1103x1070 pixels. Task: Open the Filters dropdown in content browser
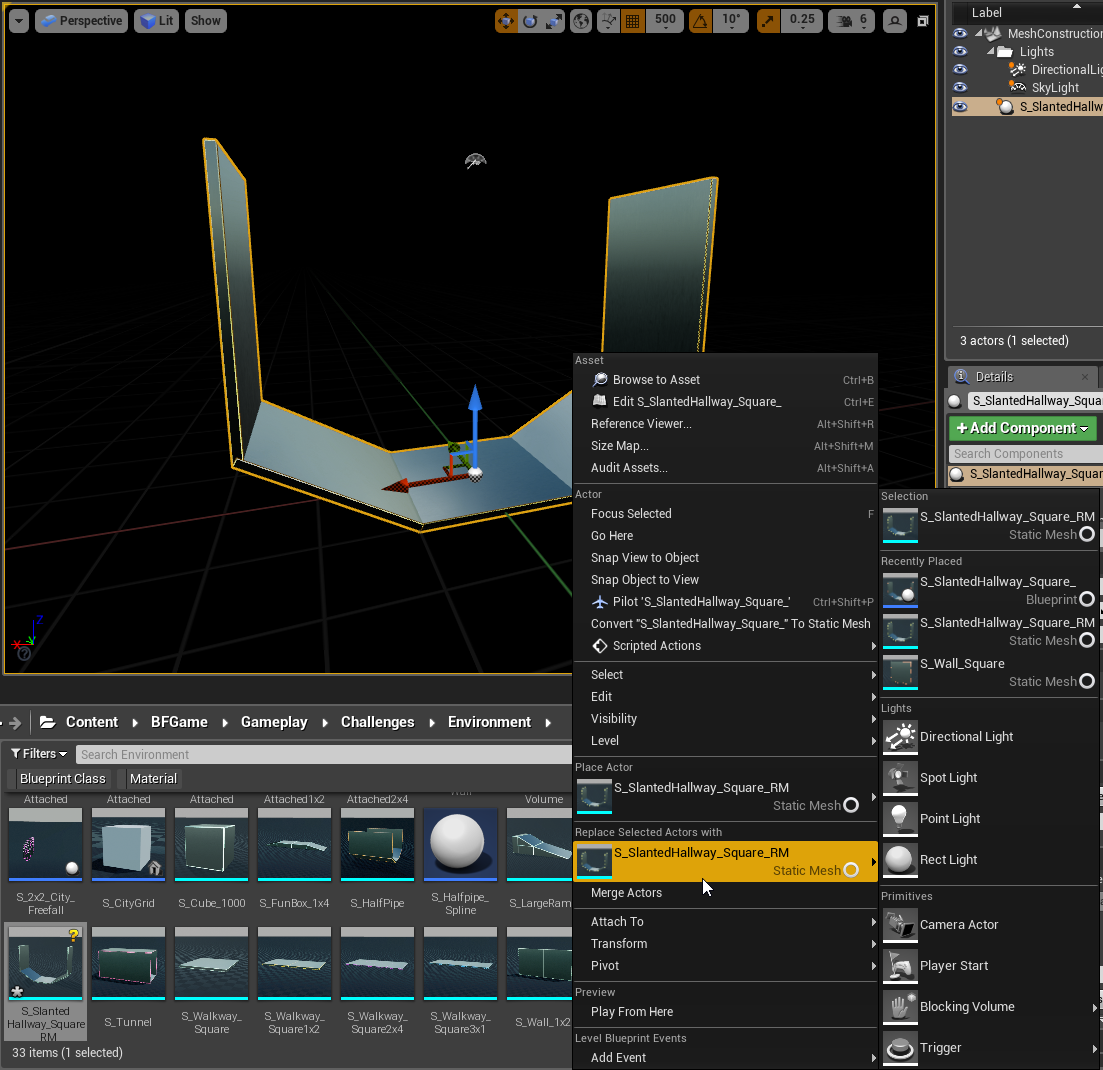click(x=39, y=754)
